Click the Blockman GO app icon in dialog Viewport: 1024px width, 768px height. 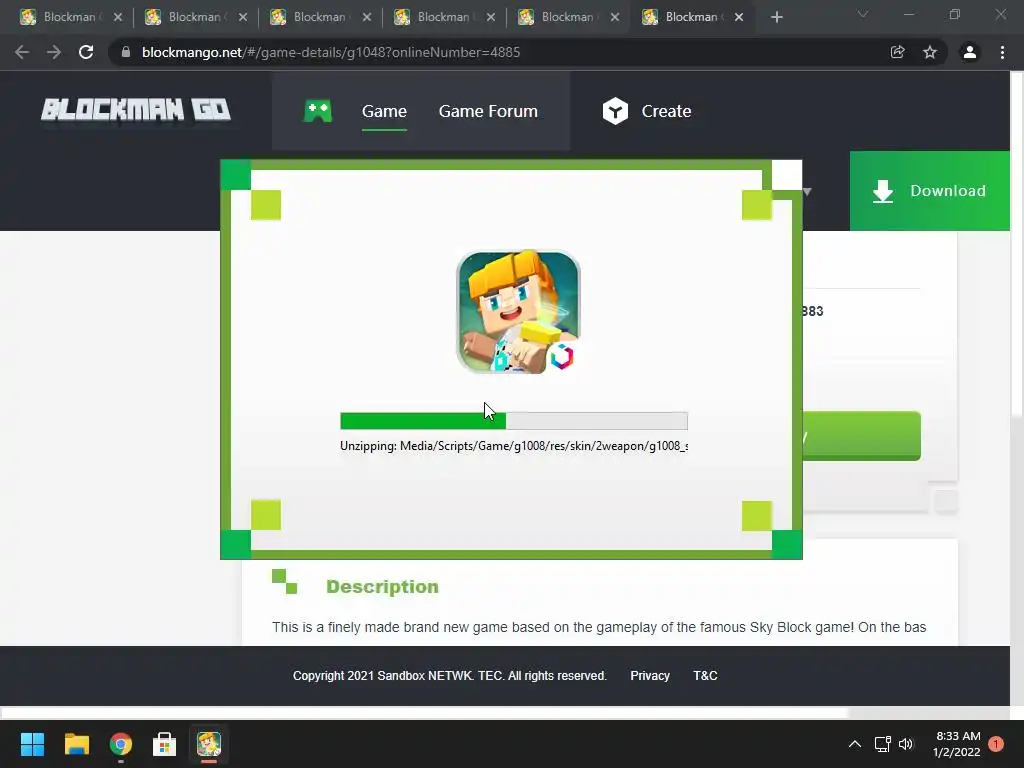pos(518,312)
